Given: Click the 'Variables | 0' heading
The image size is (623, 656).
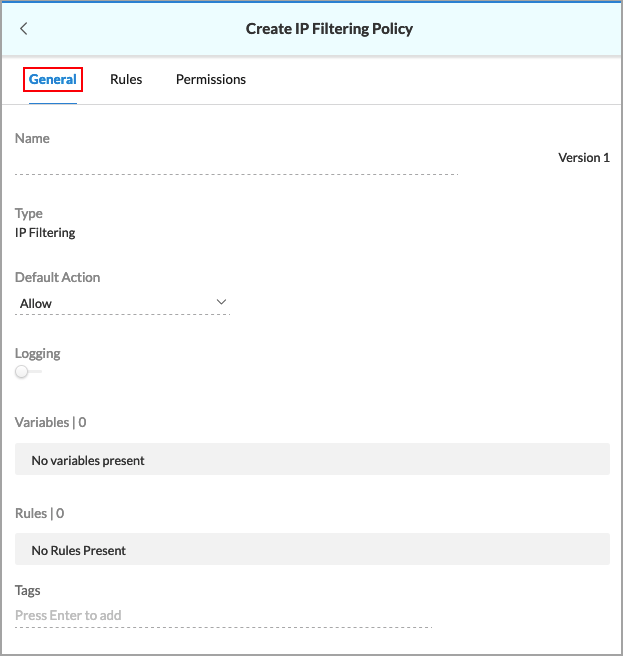Looking at the screenshot, I should point(51,422).
